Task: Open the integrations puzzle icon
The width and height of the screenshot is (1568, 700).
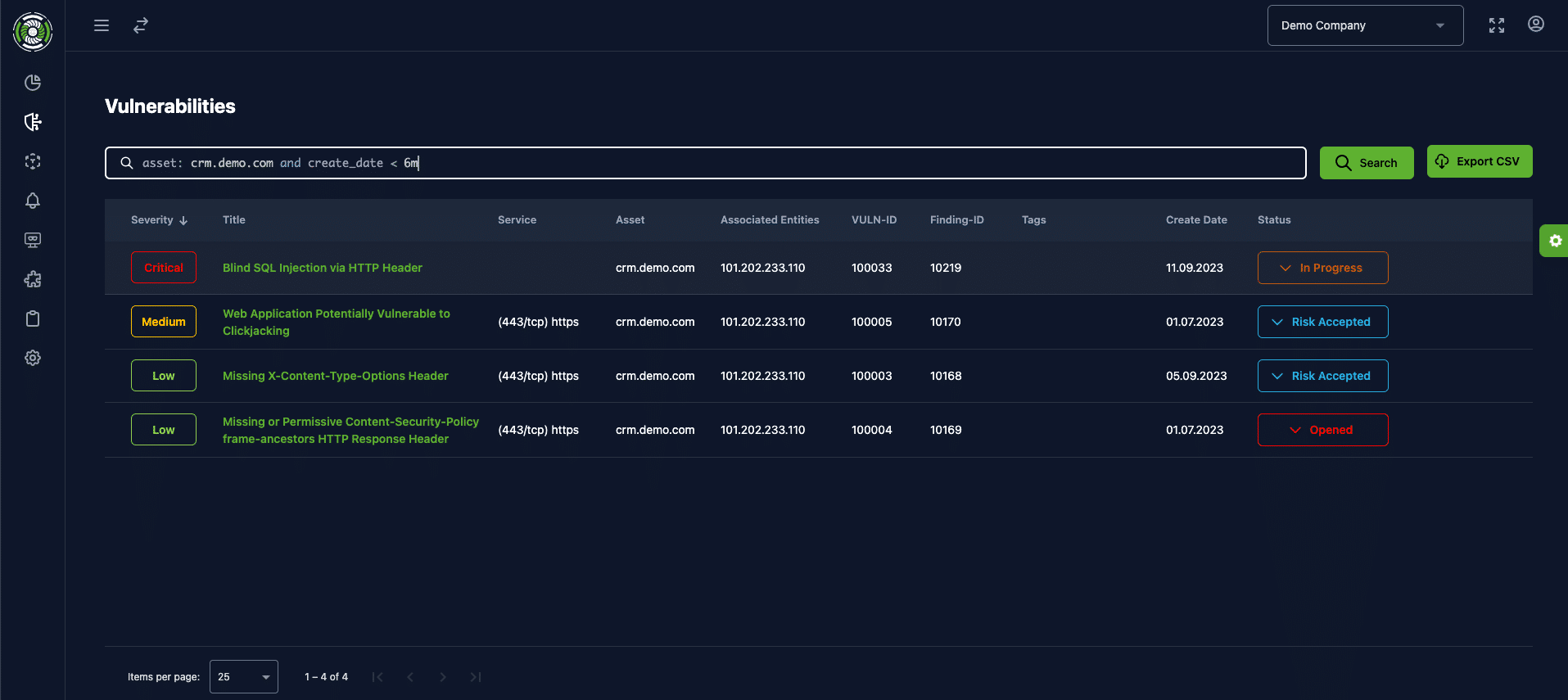Action: pyautogui.click(x=33, y=279)
